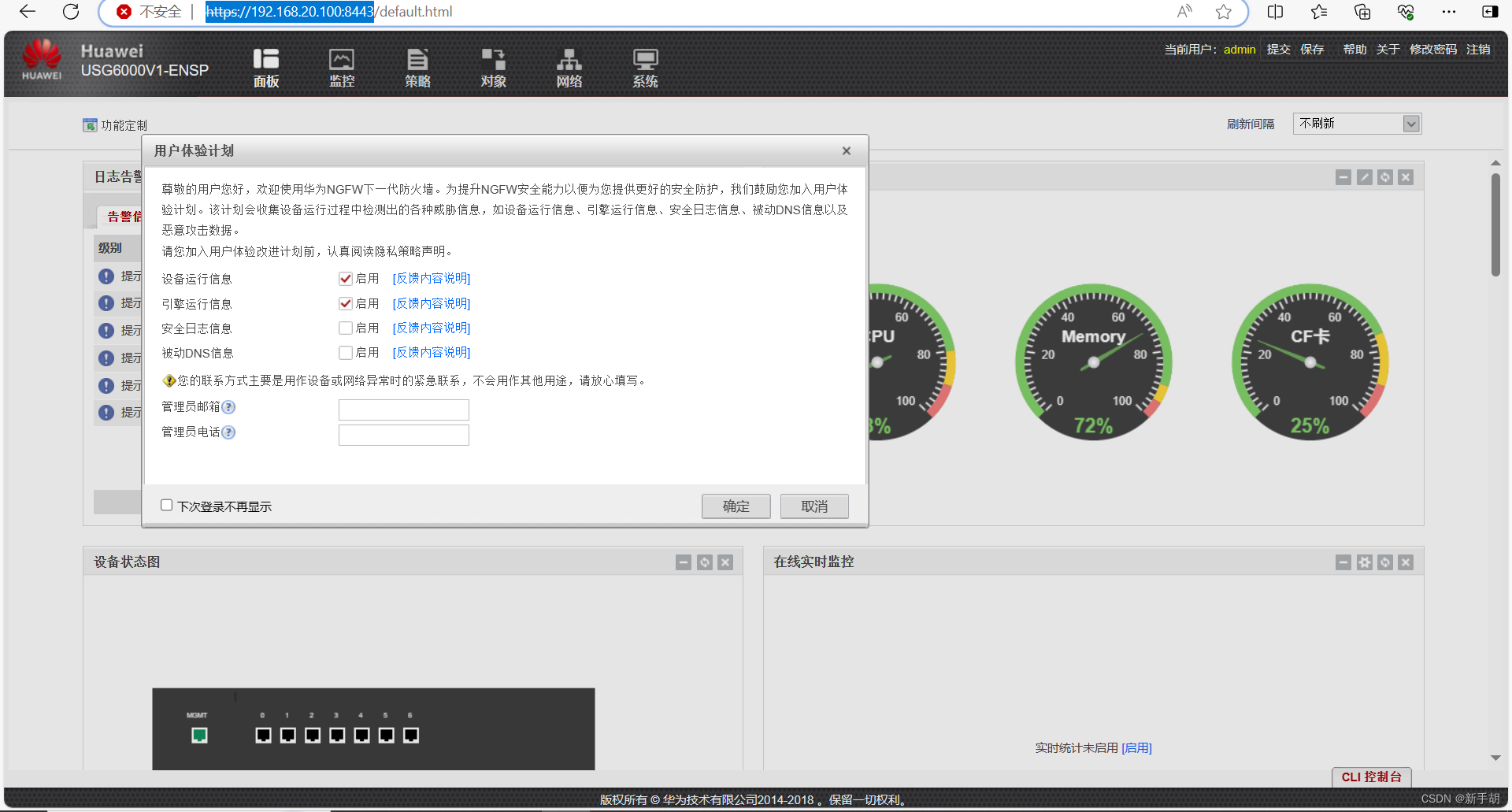This screenshot has width=1512, height=812.
Task: Open 反馈内容说明 for 设备运行信息
Action: tap(432, 279)
